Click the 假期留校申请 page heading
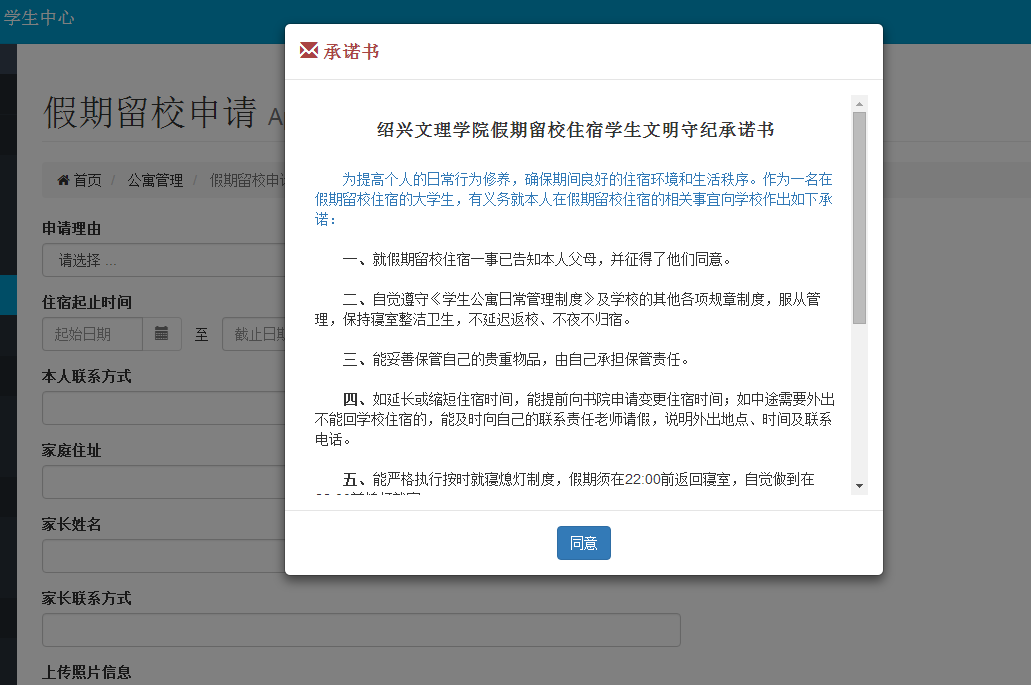 pyautogui.click(x=150, y=112)
